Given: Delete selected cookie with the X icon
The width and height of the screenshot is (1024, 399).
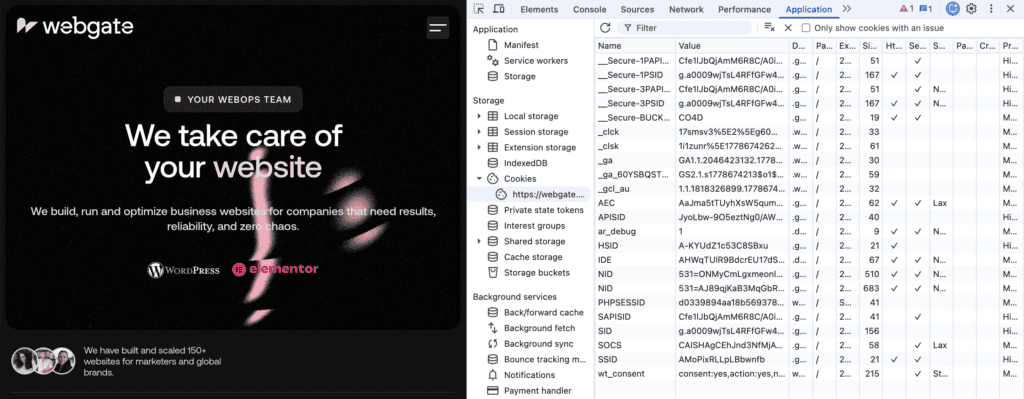Looking at the screenshot, I should (x=788, y=27).
